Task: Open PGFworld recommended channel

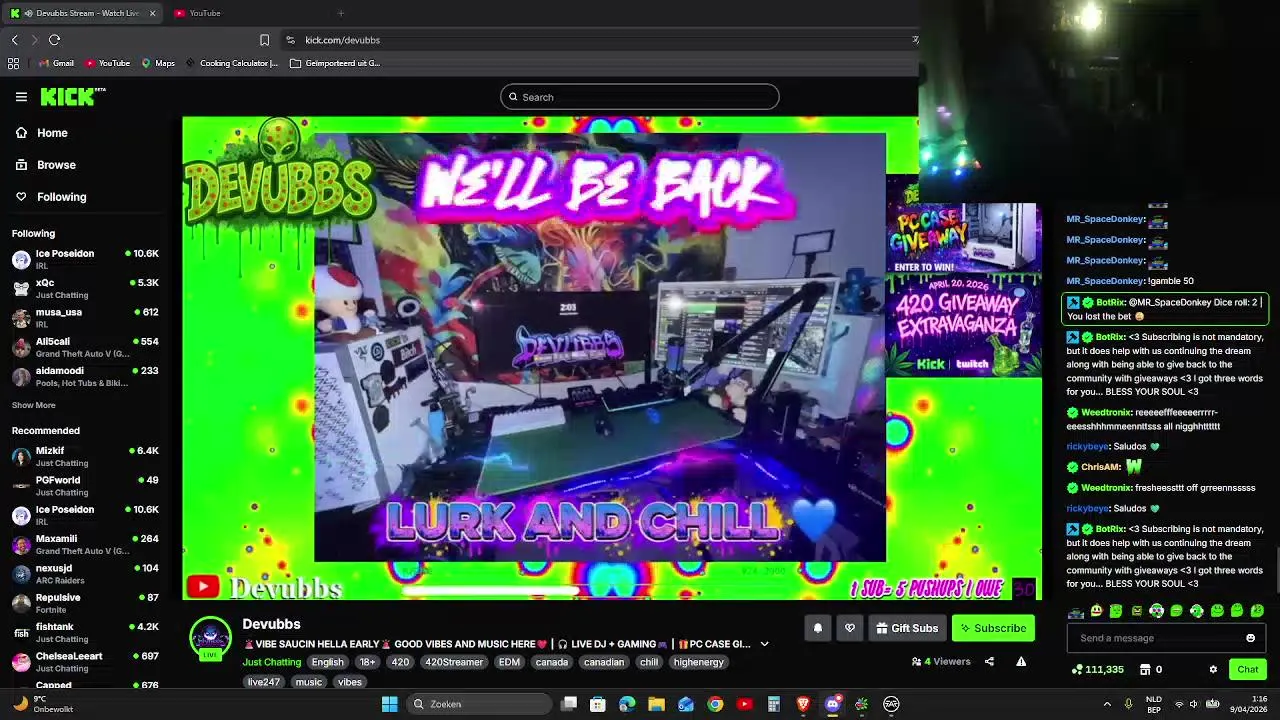Action: coord(85,485)
